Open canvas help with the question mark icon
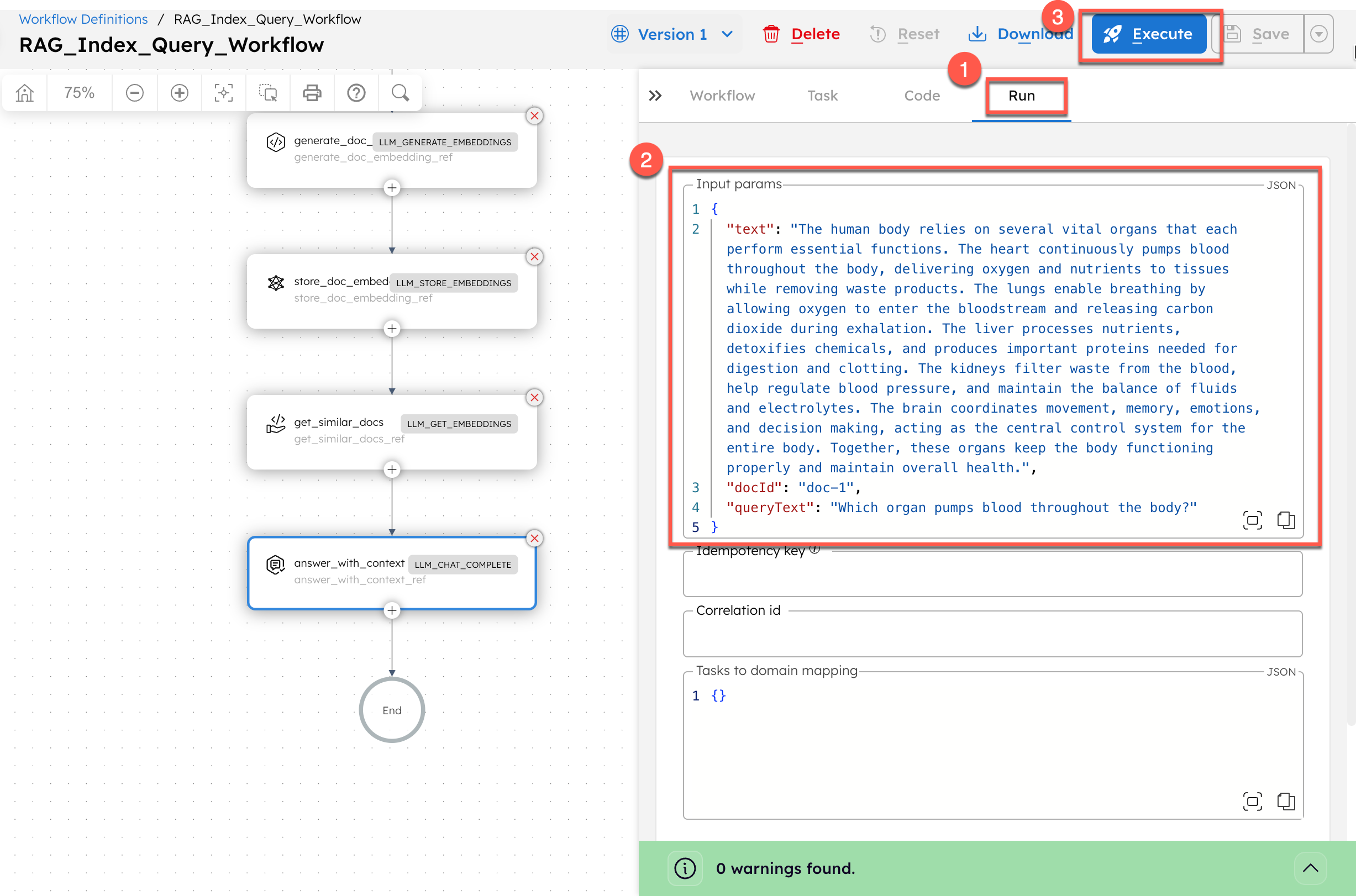 pyautogui.click(x=356, y=92)
